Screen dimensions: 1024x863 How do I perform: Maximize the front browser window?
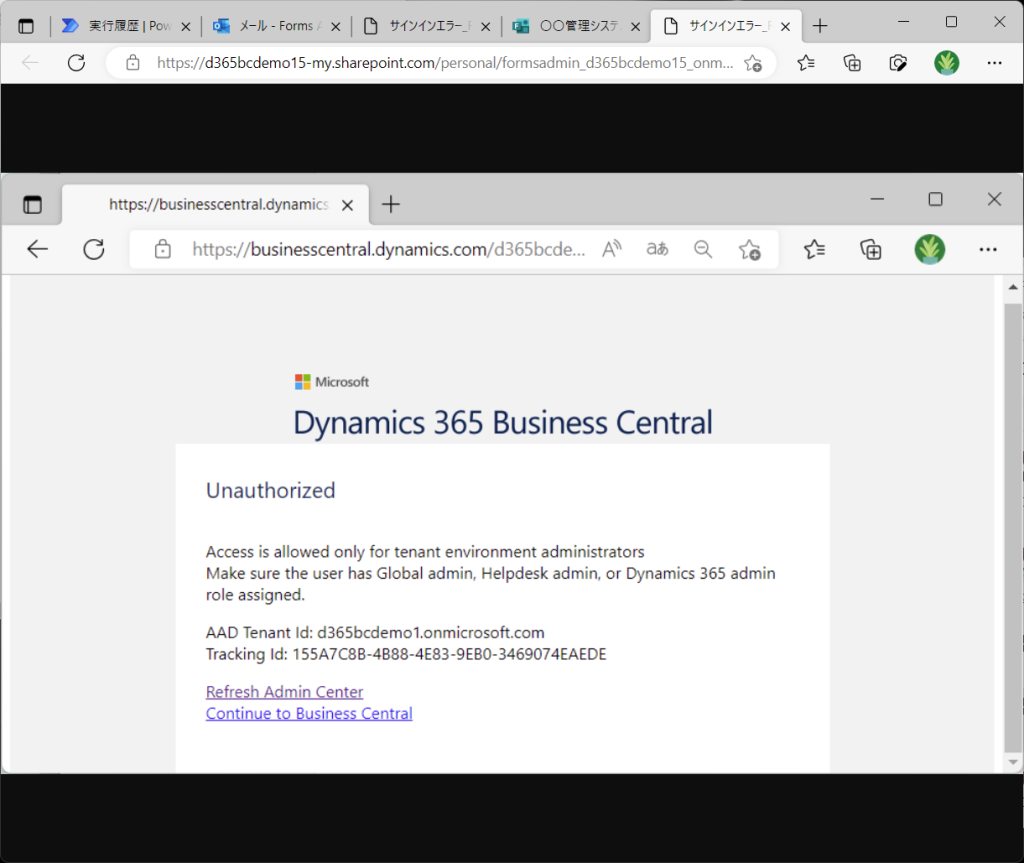point(935,199)
